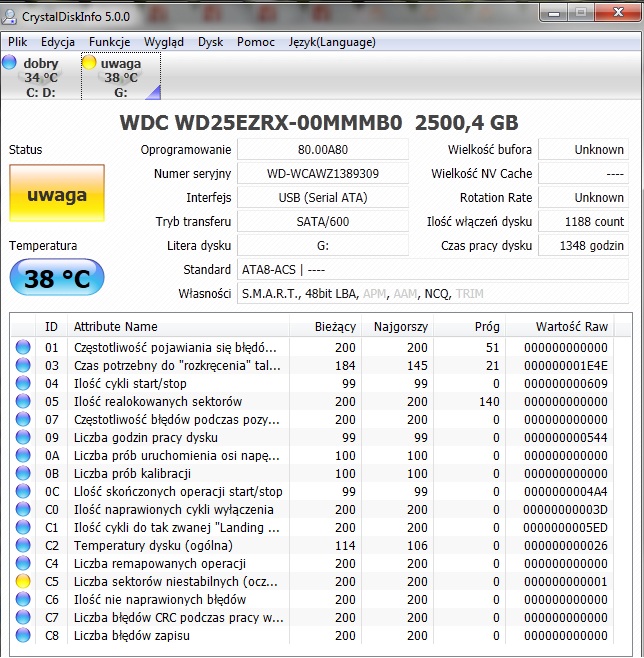This screenshot has width=644, height=658.
Task: Click the CrystalDiskInfo title bar app icon
Action: click(10, 17)
